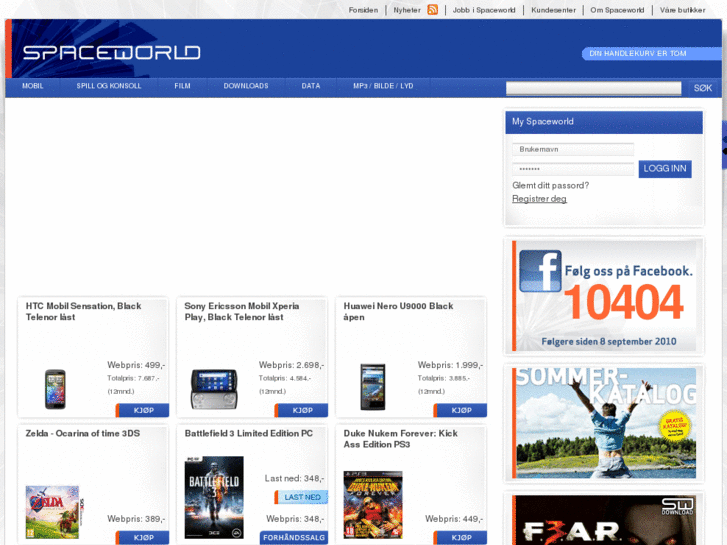Open the F.E.A.R. download banner
The image size is (727, 545).
604,520
